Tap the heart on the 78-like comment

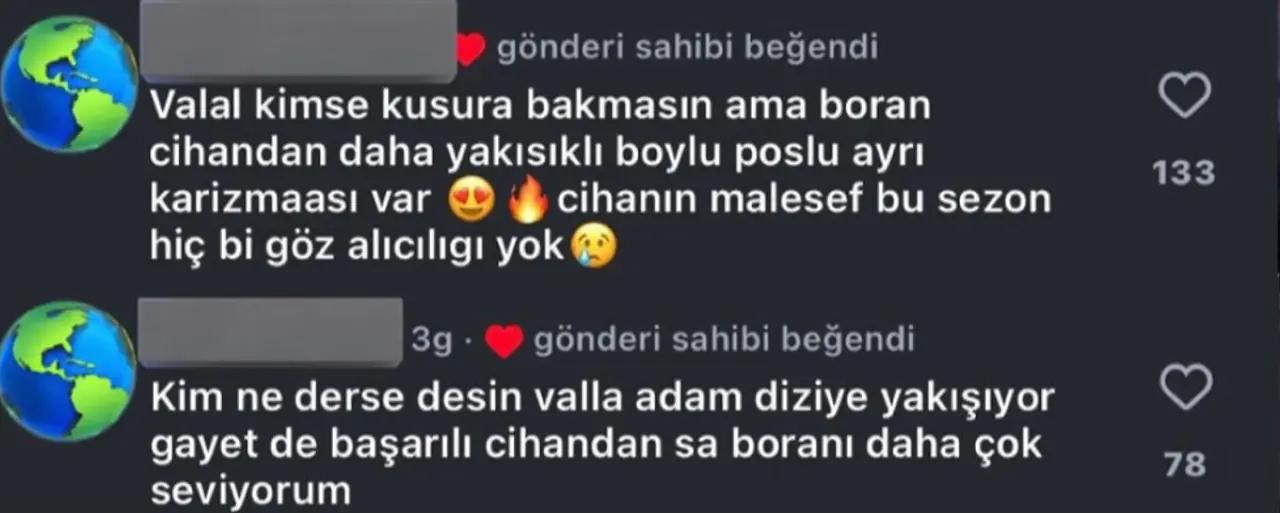pyautogui.click(x=1185, y=387)
